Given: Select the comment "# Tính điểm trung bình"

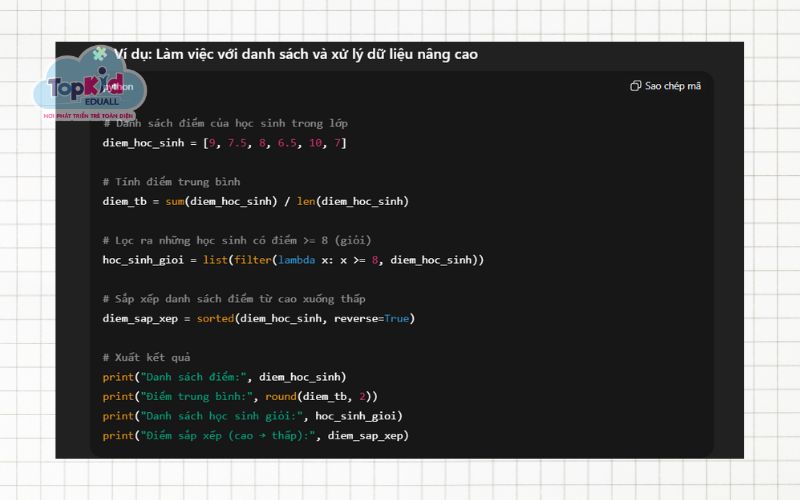Looking at the screenshot, I should click(x=171, y=182).
